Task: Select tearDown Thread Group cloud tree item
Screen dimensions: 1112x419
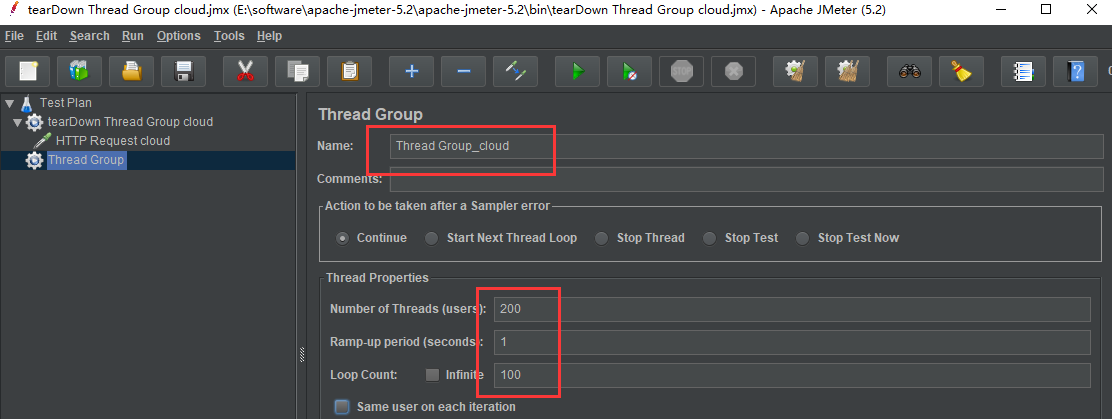Action: point(130,122)
